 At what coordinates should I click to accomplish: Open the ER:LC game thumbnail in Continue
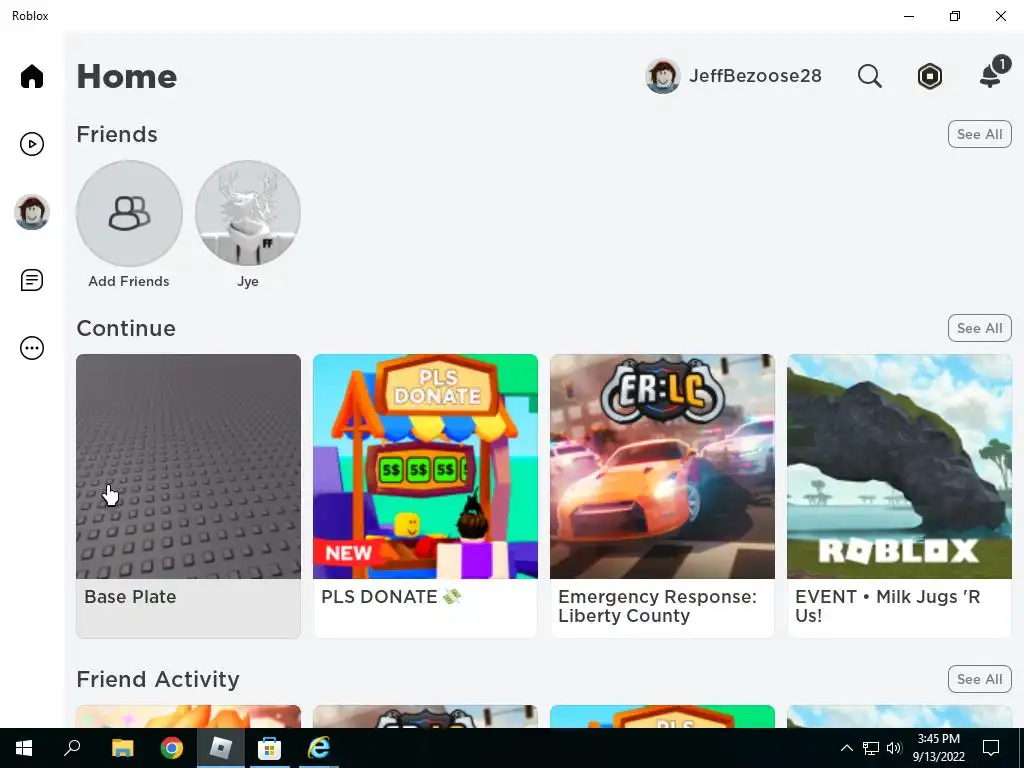[x=662, y=466]
